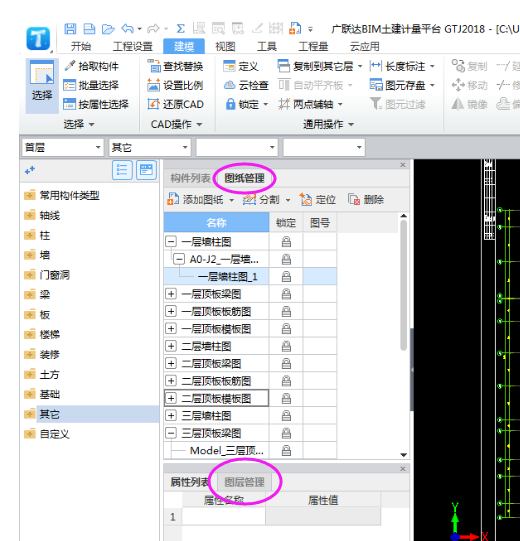Toggle lock for 一层顶板板筋图 row

tap(286, 312)
